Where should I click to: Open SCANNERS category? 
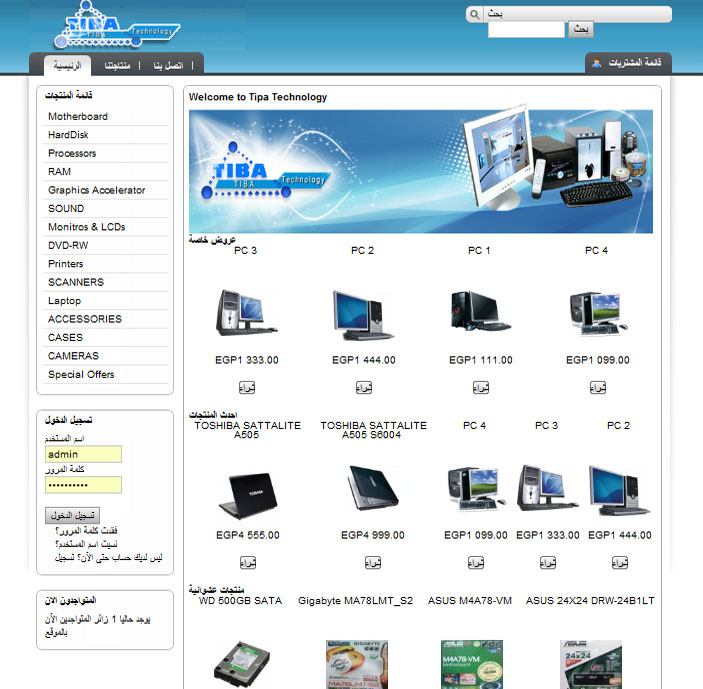pos(76,282)
